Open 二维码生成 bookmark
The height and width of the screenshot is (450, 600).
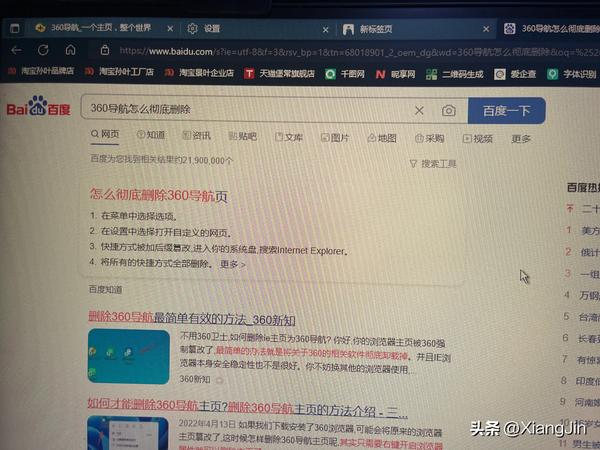(455, 74)
